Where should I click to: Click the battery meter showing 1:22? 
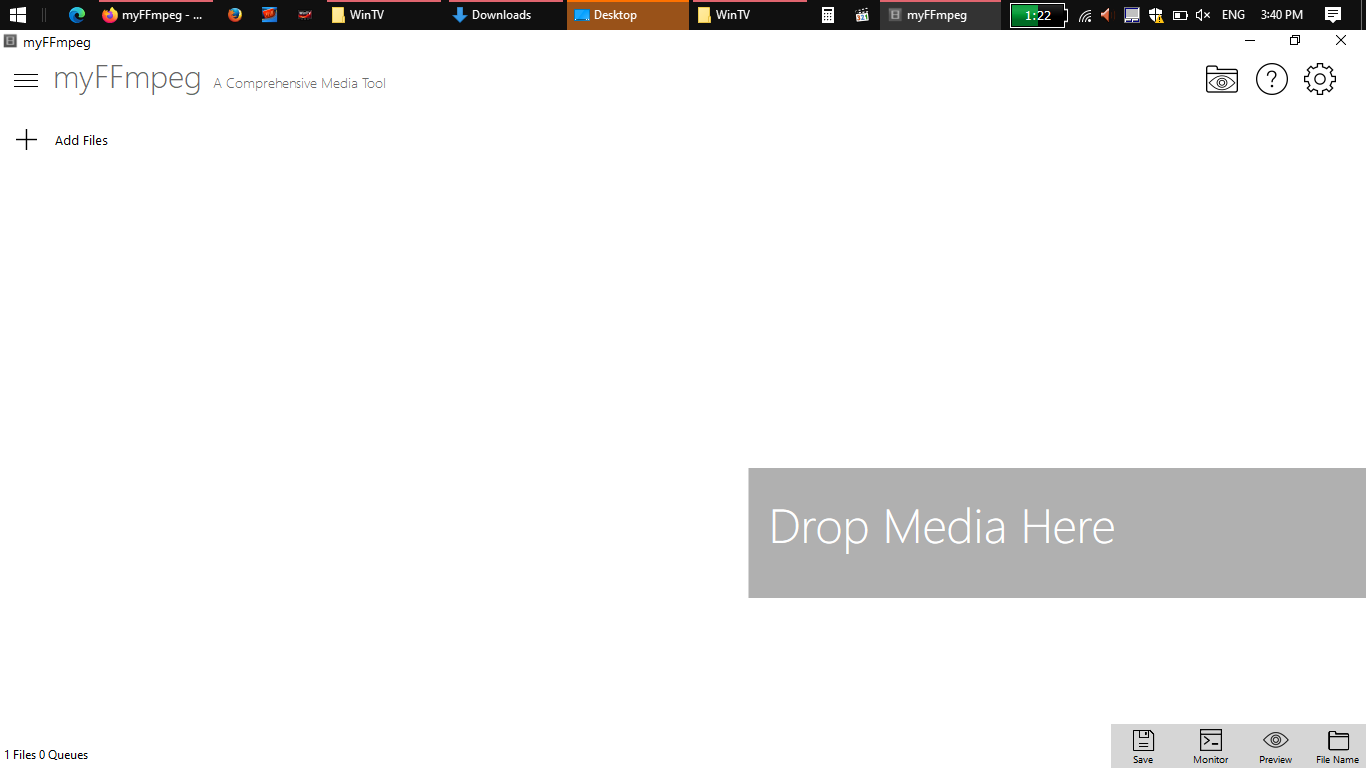pyautogui.click(x=1038, y=15)
